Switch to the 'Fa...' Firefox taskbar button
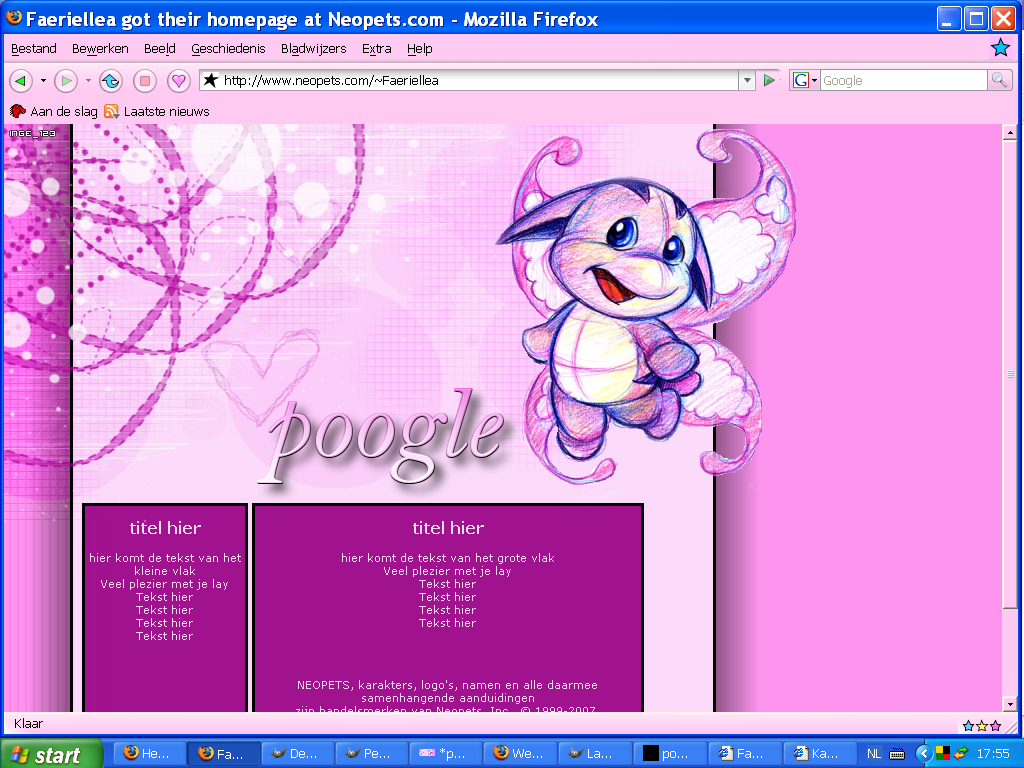 pyautogui.click(x=224, y=754)
